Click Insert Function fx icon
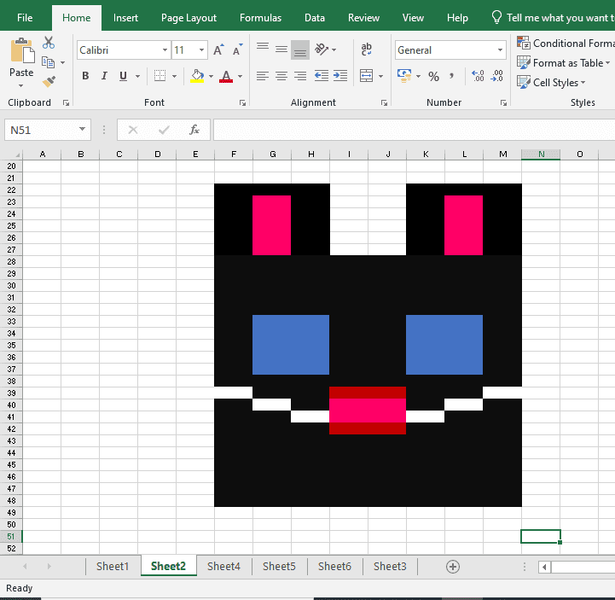This screenshot has width=615, height=600. click(x=194, y=130)
